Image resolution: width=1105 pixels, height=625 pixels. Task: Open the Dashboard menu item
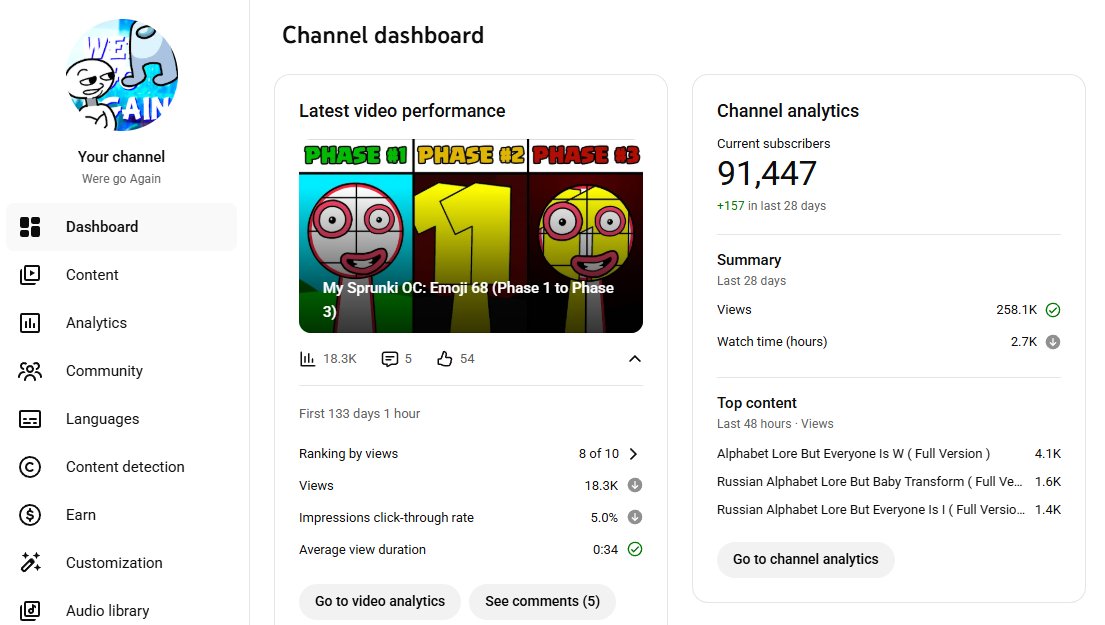[x=121, y=227]
